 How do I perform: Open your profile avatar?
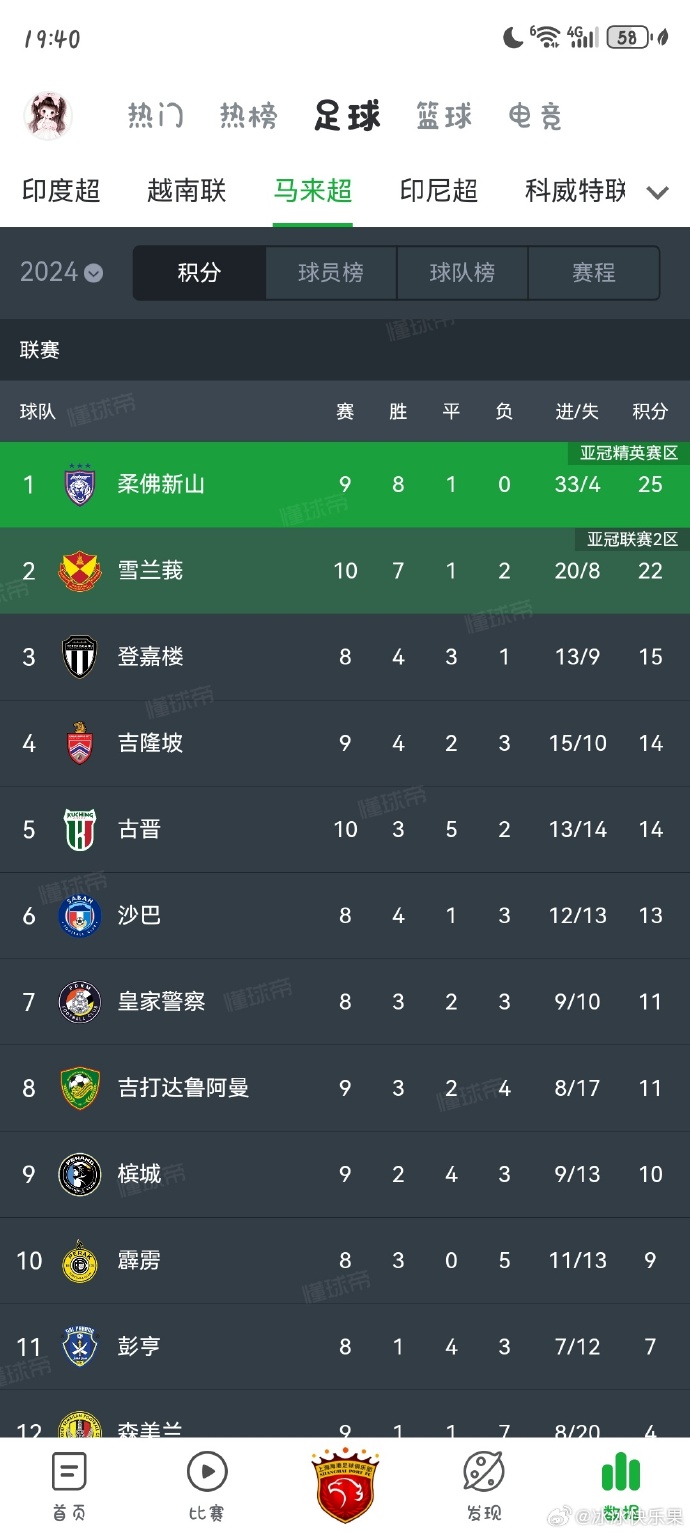tap(47, 115)
